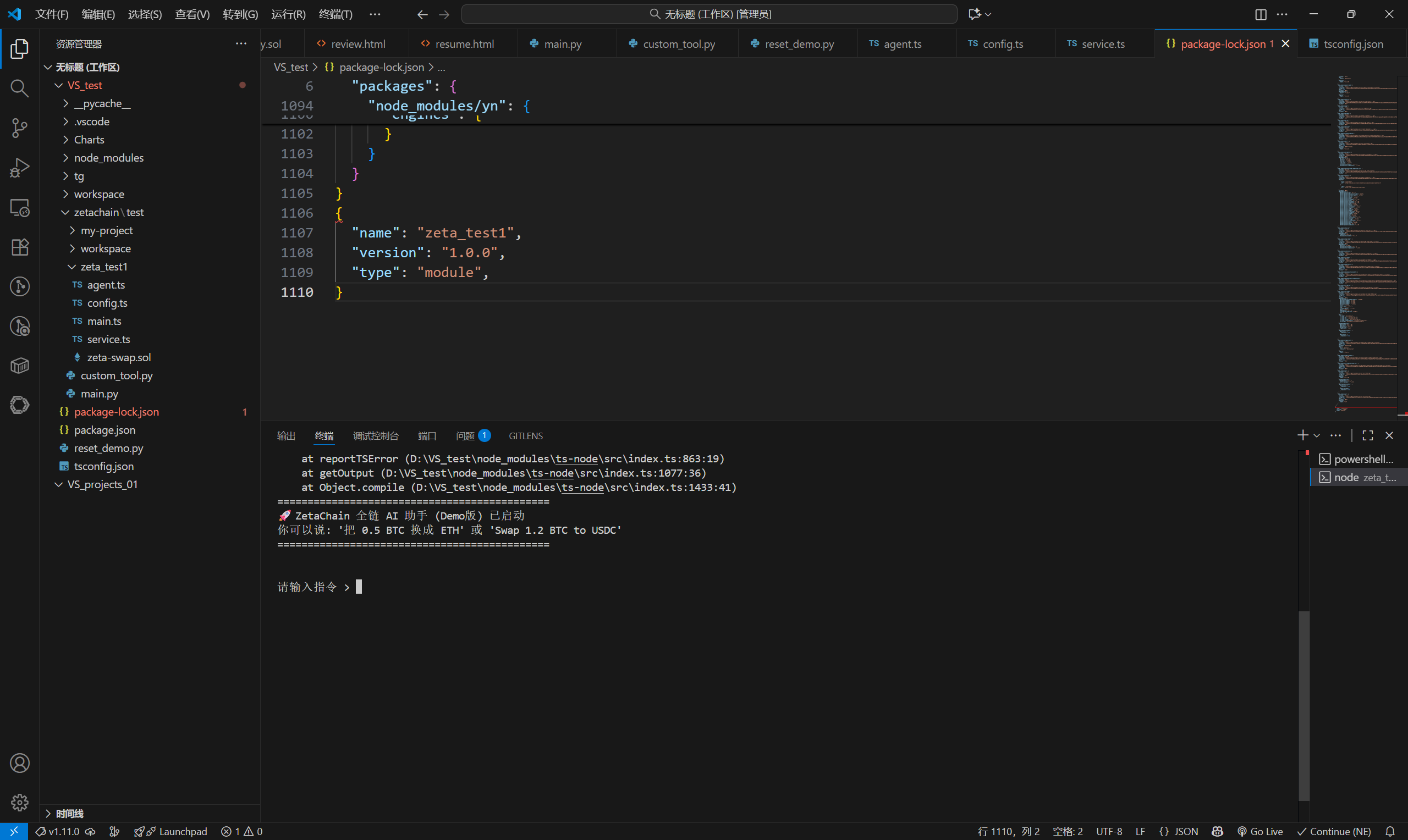The image size is (1408, 840).
Task: Open the 文件(F) menu
Action: pos(52,14)
